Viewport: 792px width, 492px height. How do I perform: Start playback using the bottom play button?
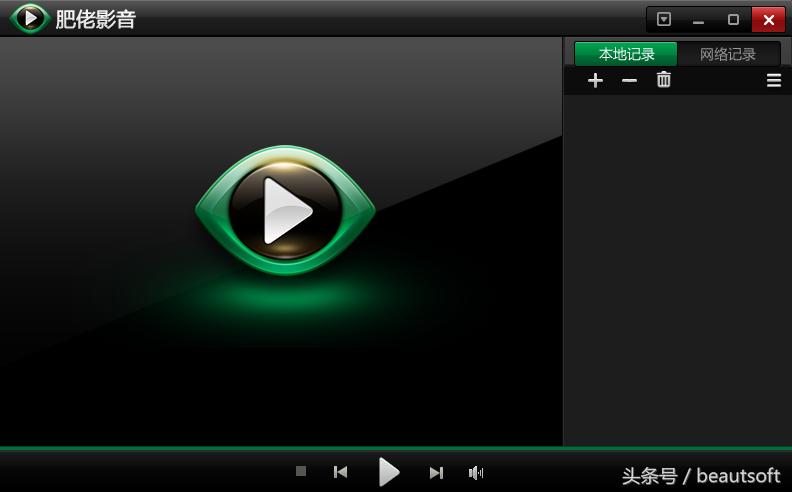click(389, 472)
